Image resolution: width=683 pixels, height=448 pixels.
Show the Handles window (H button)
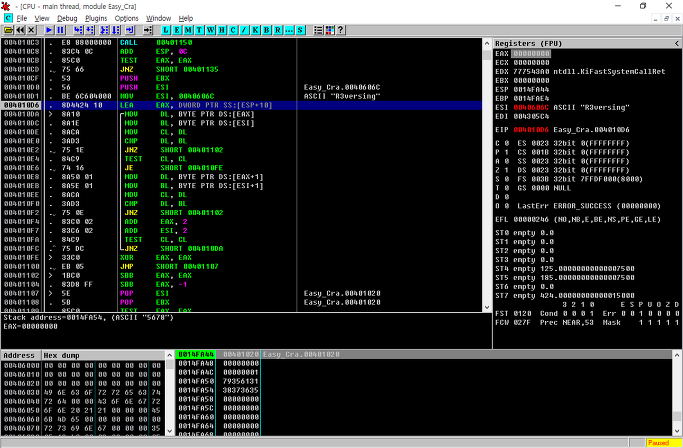coord(222,30)
